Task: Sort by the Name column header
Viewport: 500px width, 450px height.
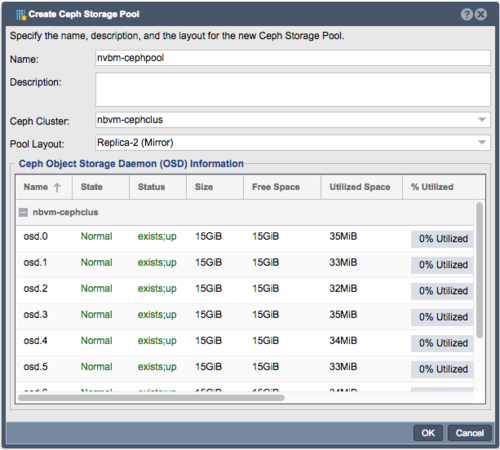Action: (x=44, y=187)
